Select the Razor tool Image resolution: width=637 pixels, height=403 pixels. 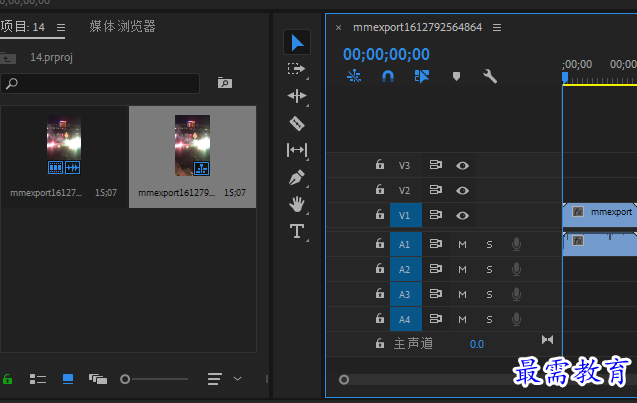tap(297, 123)
